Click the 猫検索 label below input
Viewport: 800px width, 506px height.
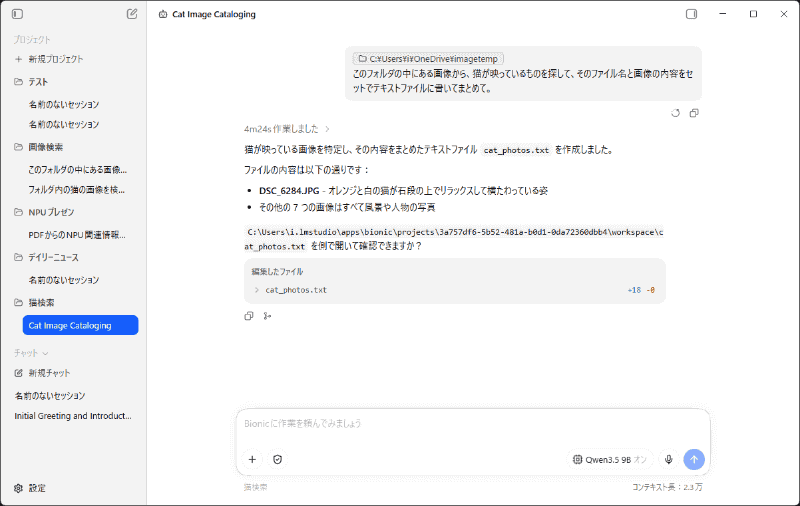(256, 487)
